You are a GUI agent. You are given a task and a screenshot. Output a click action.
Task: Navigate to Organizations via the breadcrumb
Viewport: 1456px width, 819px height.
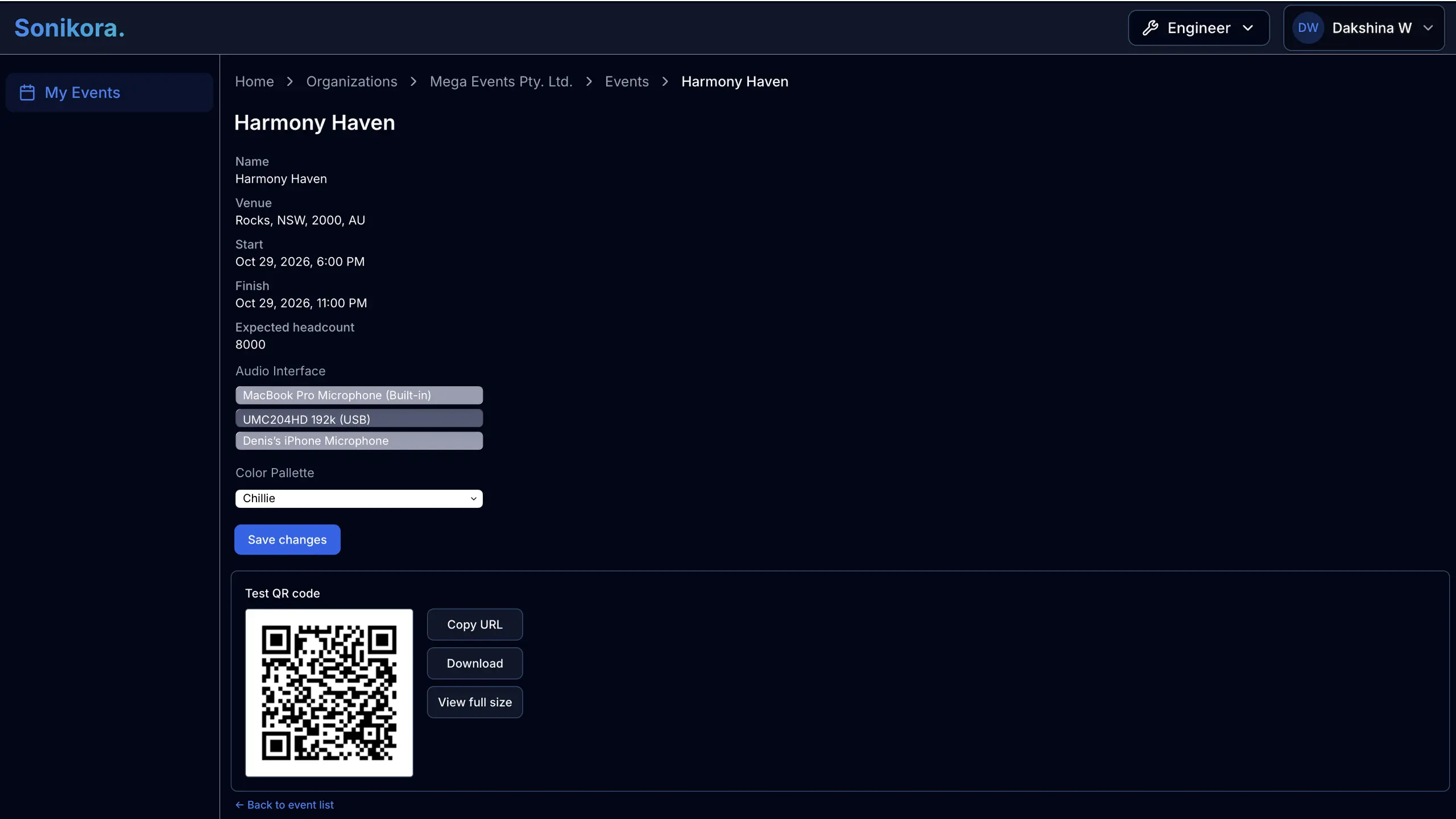click(x=351, y=81)
